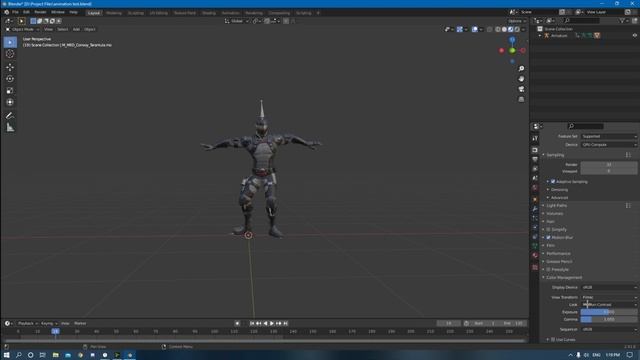
Task: Open the Object Mode dropdown
Action: click(x=22, y=29)
